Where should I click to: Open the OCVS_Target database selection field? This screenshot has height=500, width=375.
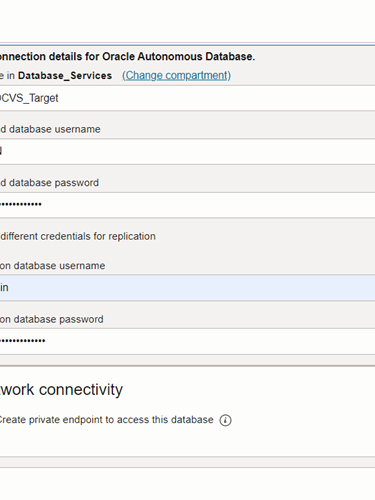(187, 98)
